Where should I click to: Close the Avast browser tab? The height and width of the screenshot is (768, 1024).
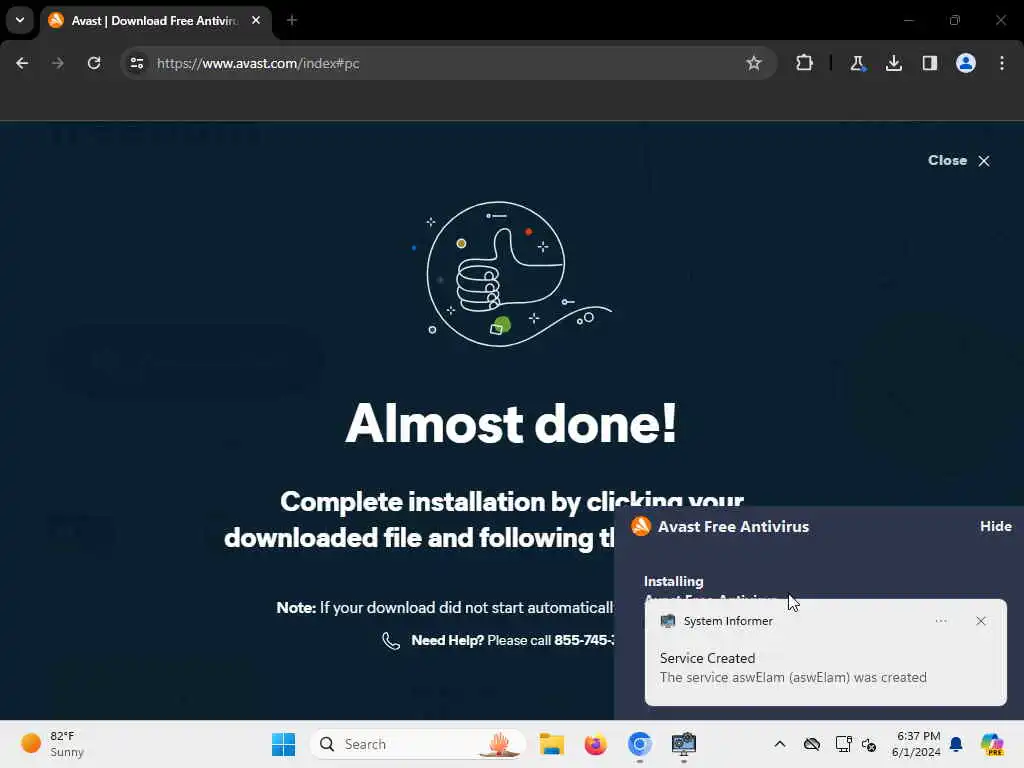tap(256, 20)
